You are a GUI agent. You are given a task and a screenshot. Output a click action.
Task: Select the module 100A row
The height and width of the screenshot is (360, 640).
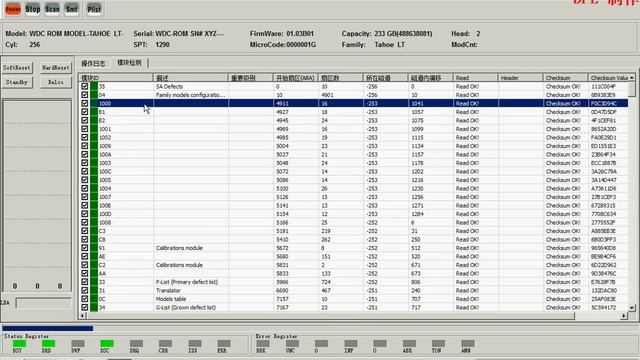tap(353, 155)
